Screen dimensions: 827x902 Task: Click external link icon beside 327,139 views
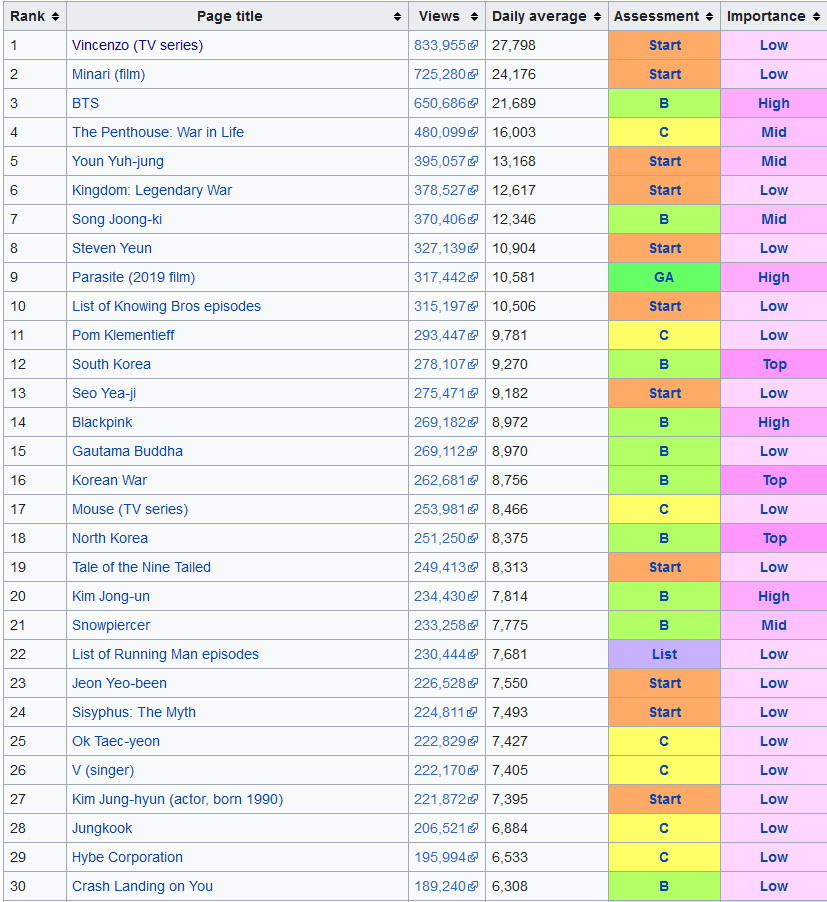click(x=473, y=249)
